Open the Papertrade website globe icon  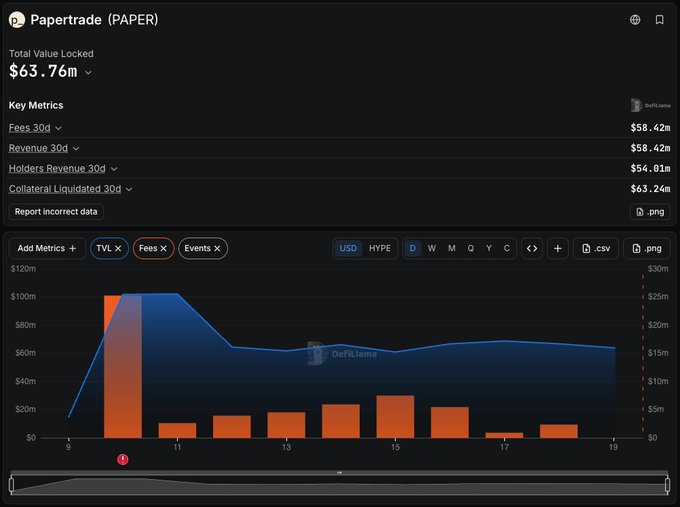click(635, 20)
